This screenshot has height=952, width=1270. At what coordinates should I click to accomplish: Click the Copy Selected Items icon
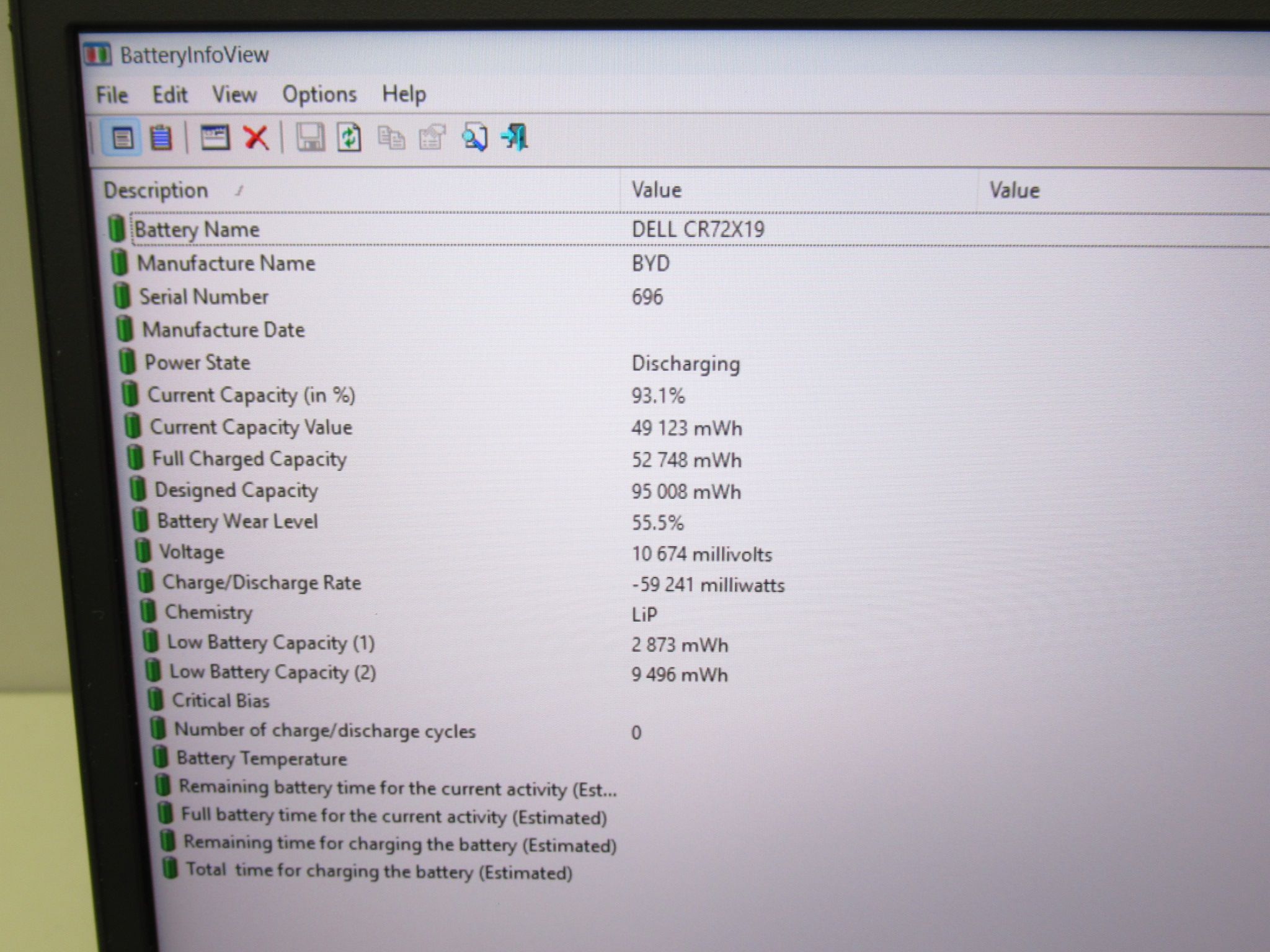[391, 138]
